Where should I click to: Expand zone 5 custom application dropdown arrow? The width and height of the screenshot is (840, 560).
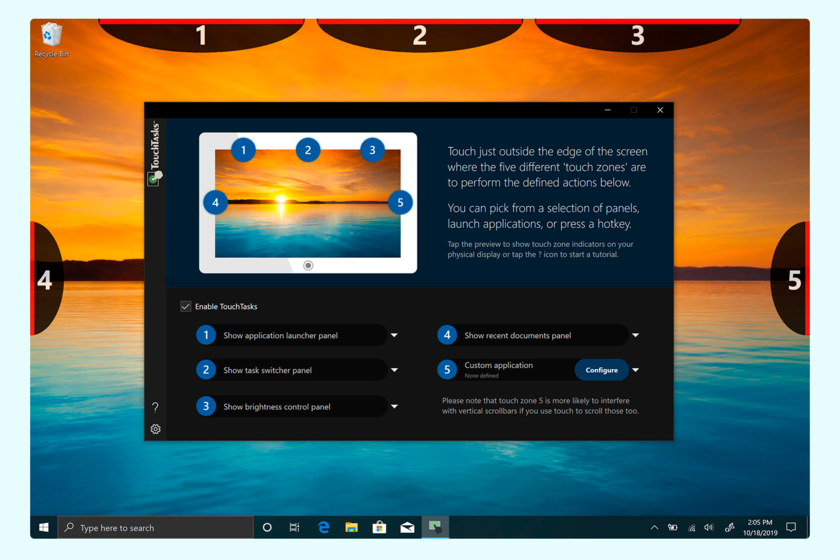click(x=635, y=370)
